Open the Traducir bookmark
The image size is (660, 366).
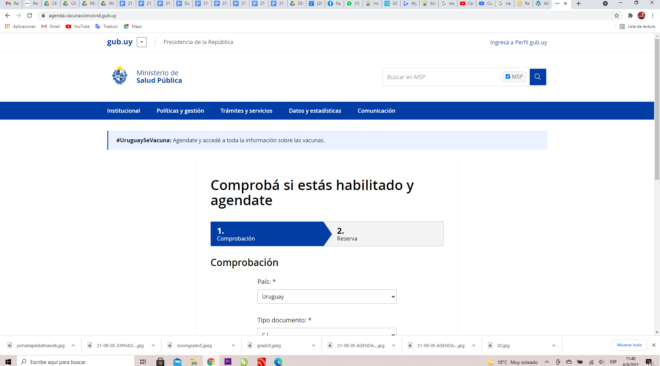[106, 27]
